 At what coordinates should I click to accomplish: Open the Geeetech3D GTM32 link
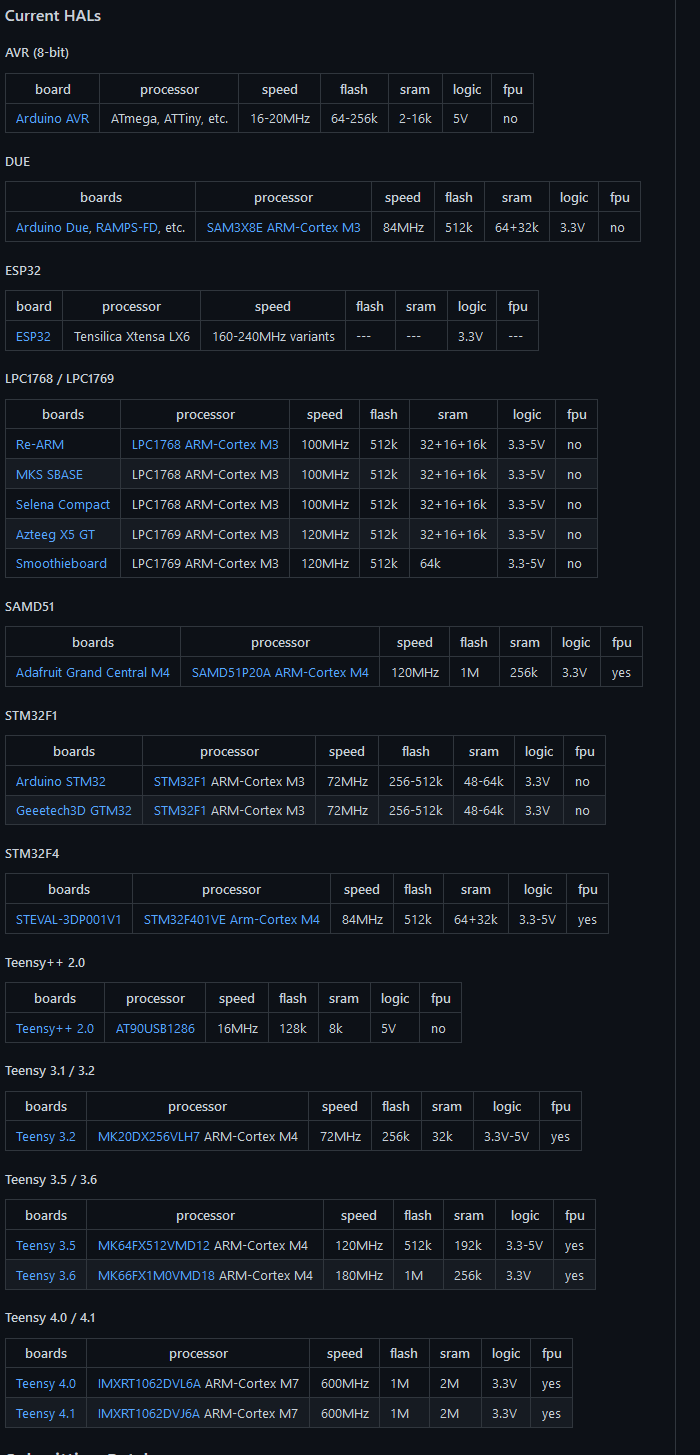coord(74,810)
